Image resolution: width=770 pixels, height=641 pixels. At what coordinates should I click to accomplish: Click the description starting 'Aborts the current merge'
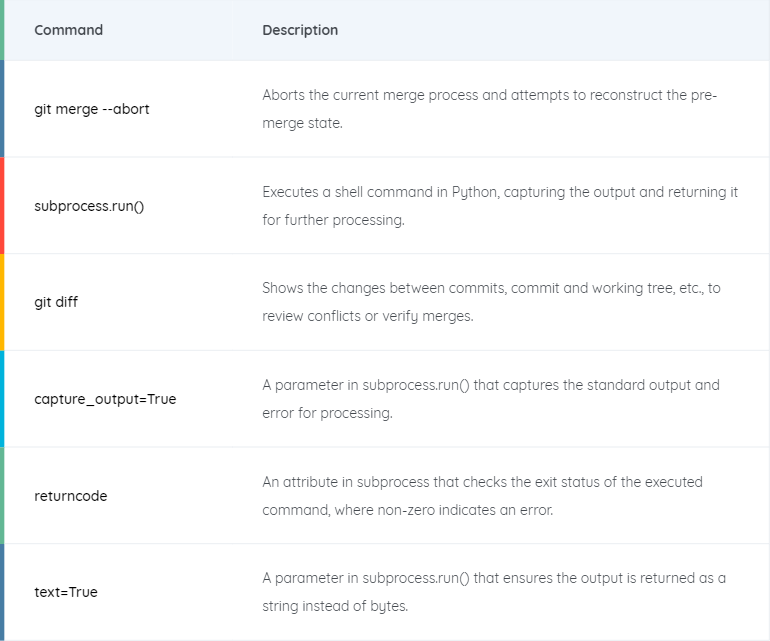pyautogui.click(x=490, y=109)
